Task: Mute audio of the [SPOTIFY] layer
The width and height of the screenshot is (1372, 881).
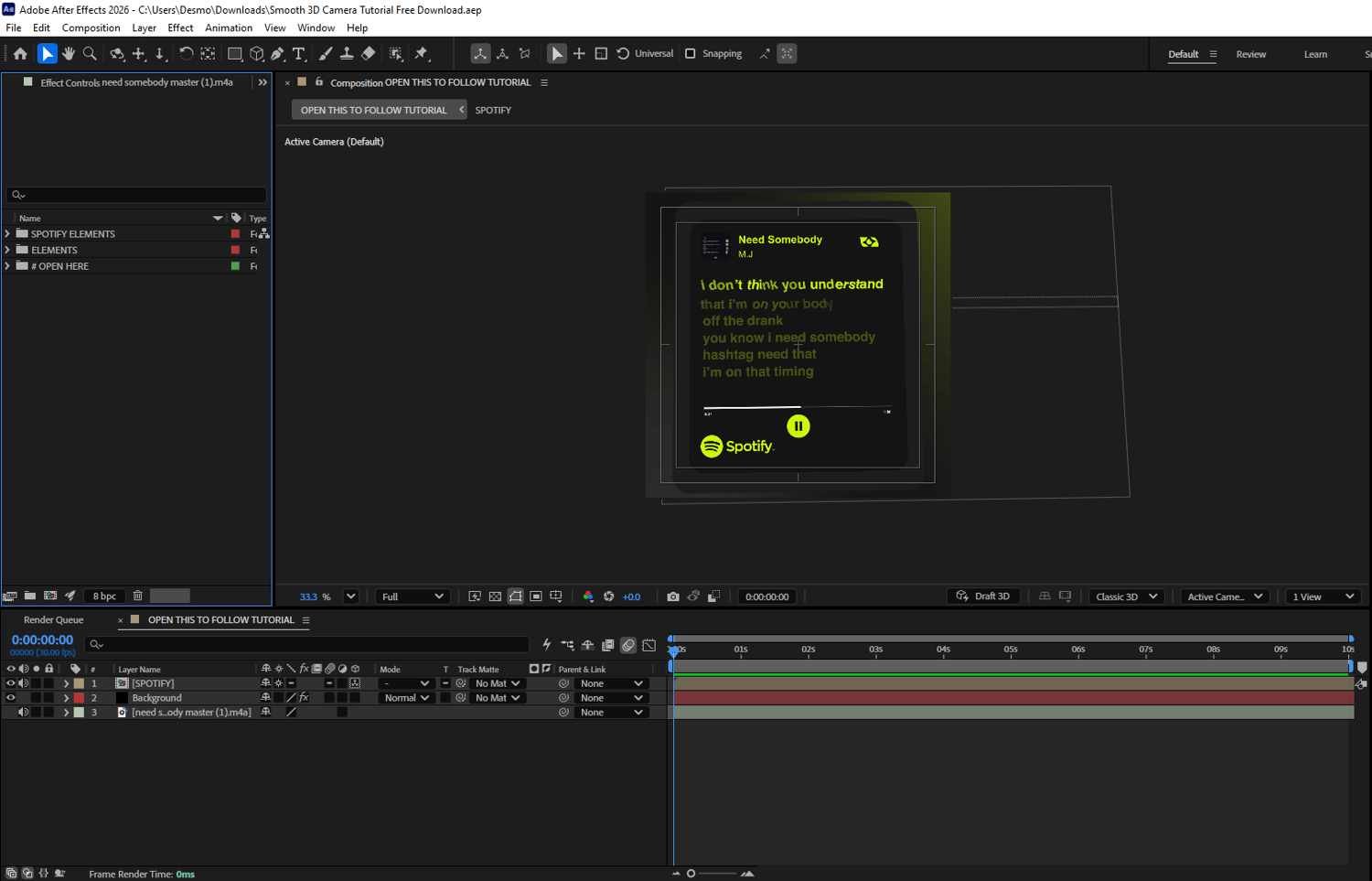Action: 24,683
